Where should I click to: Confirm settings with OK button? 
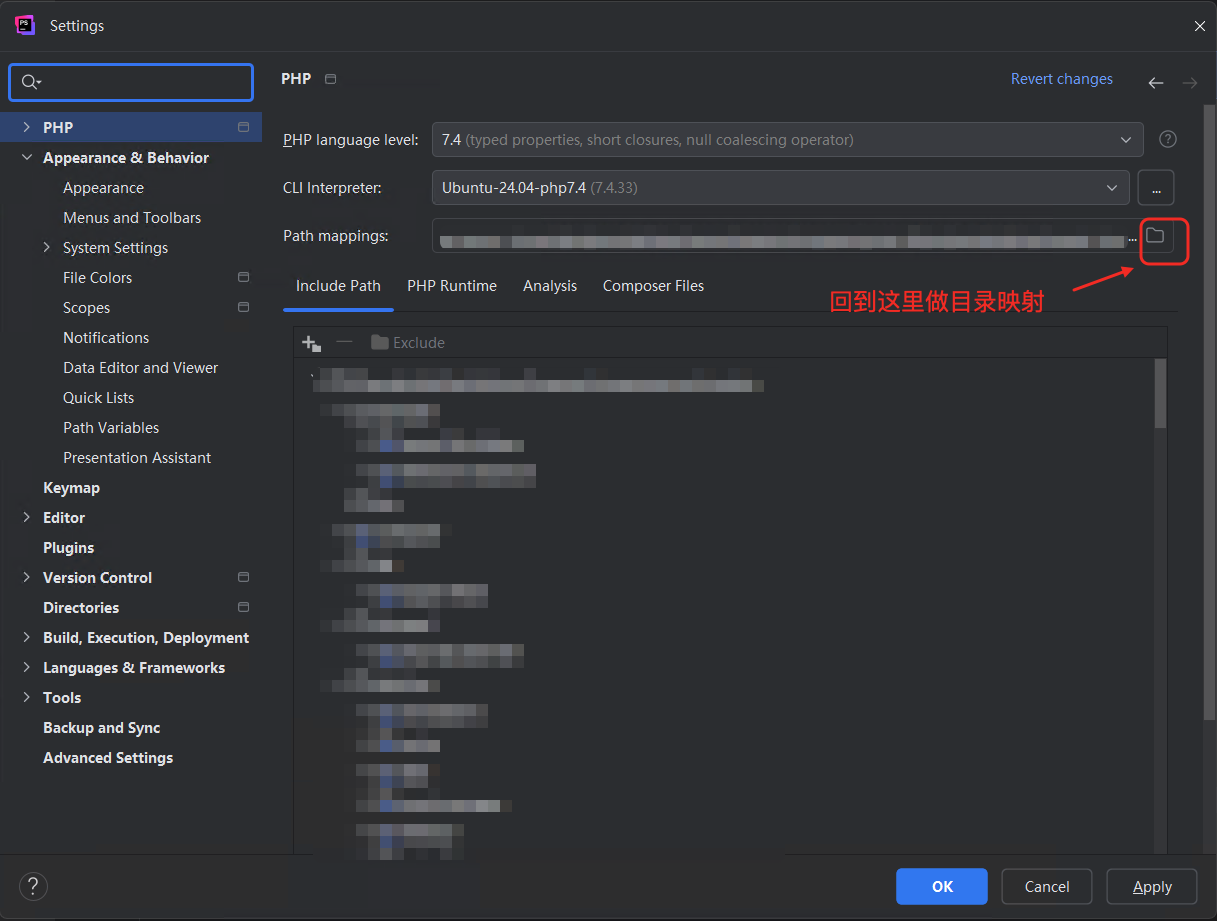coord(942,886)
